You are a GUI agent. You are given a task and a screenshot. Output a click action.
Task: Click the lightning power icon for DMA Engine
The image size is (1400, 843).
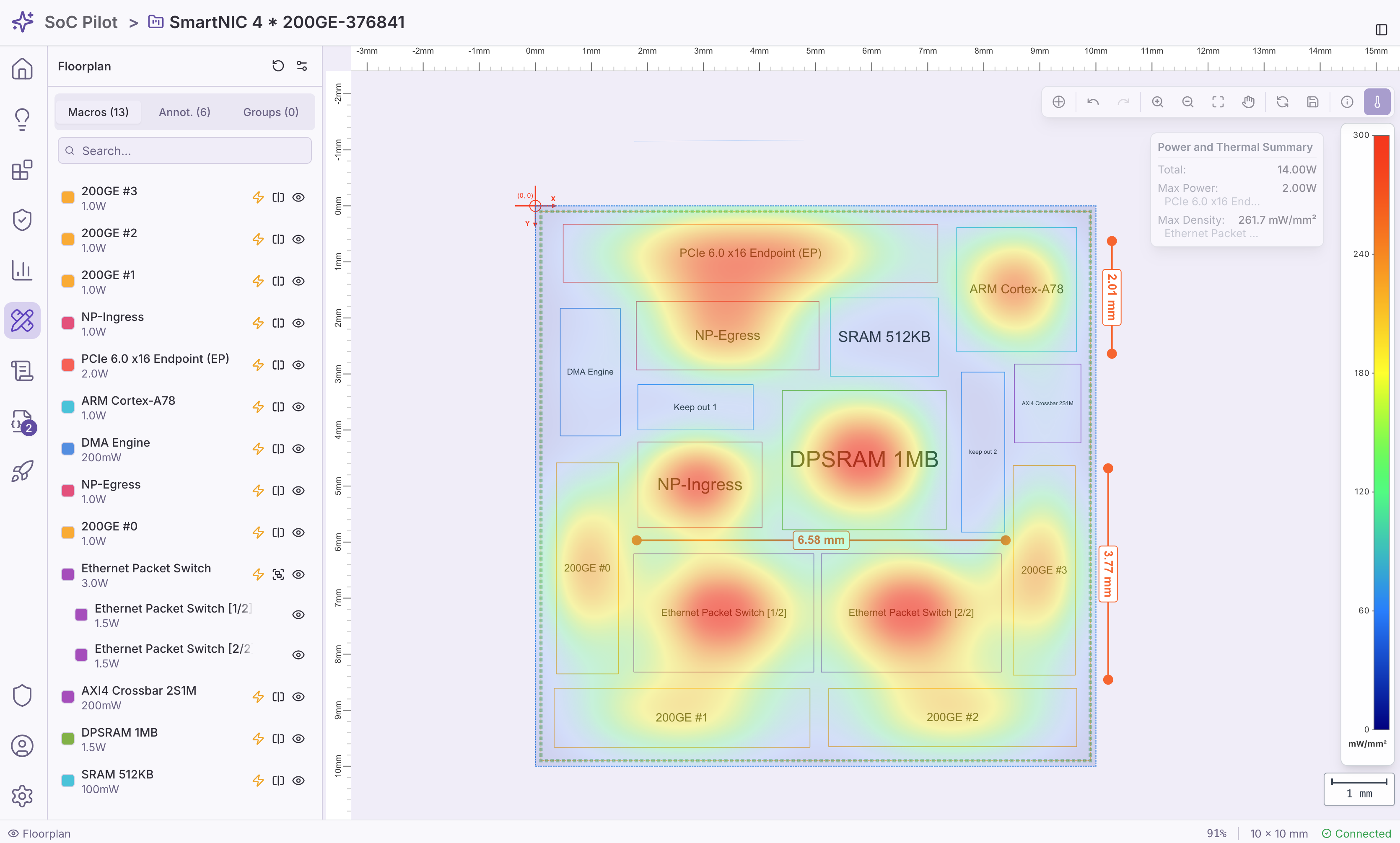pos(259,448)
